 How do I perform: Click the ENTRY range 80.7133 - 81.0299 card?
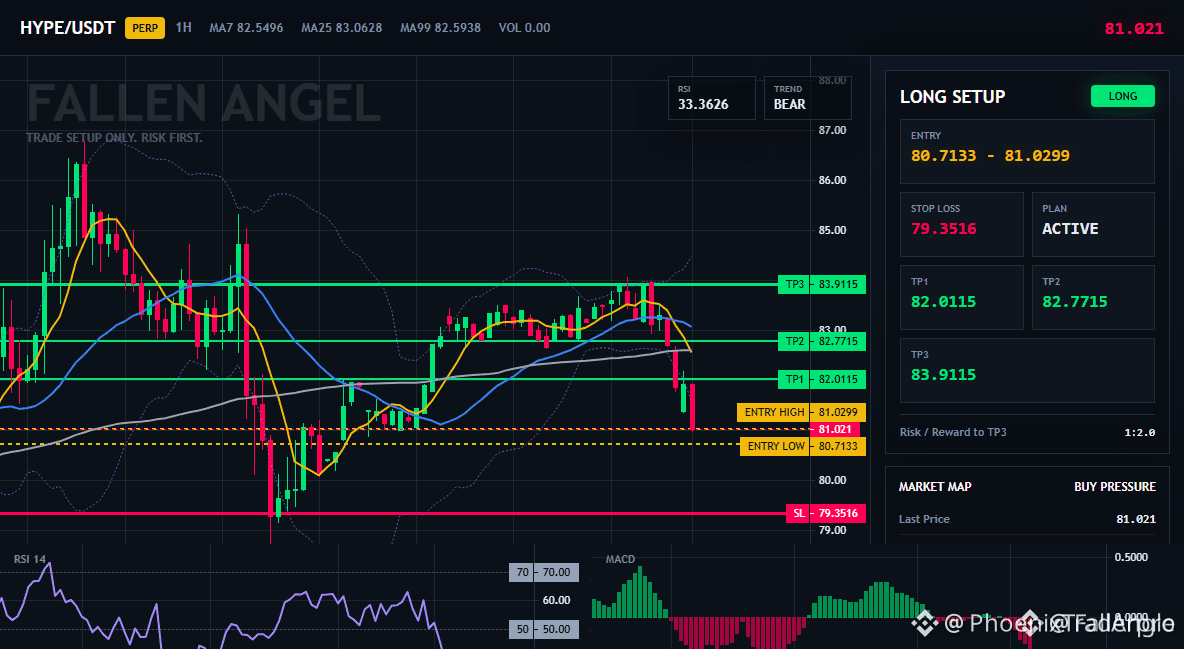1027,151
